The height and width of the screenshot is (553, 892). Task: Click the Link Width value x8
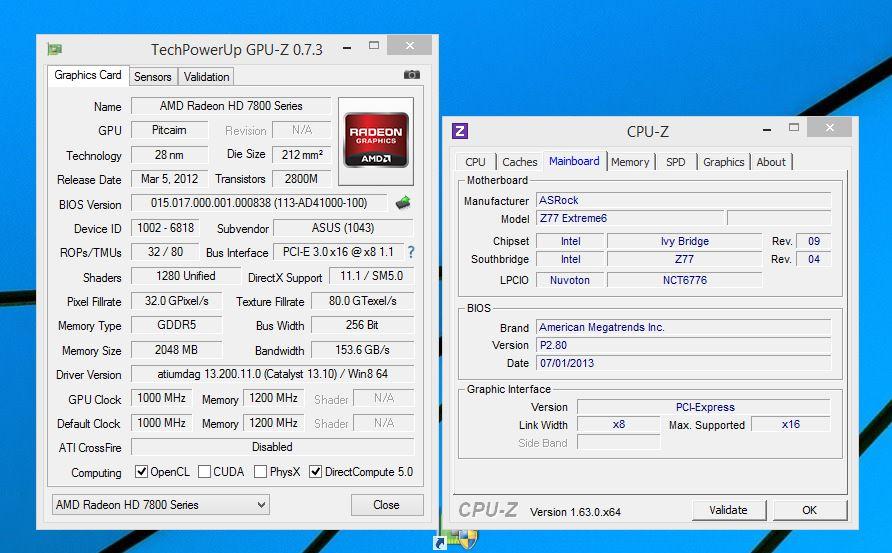pyautogui.click(x=619, y=424)
